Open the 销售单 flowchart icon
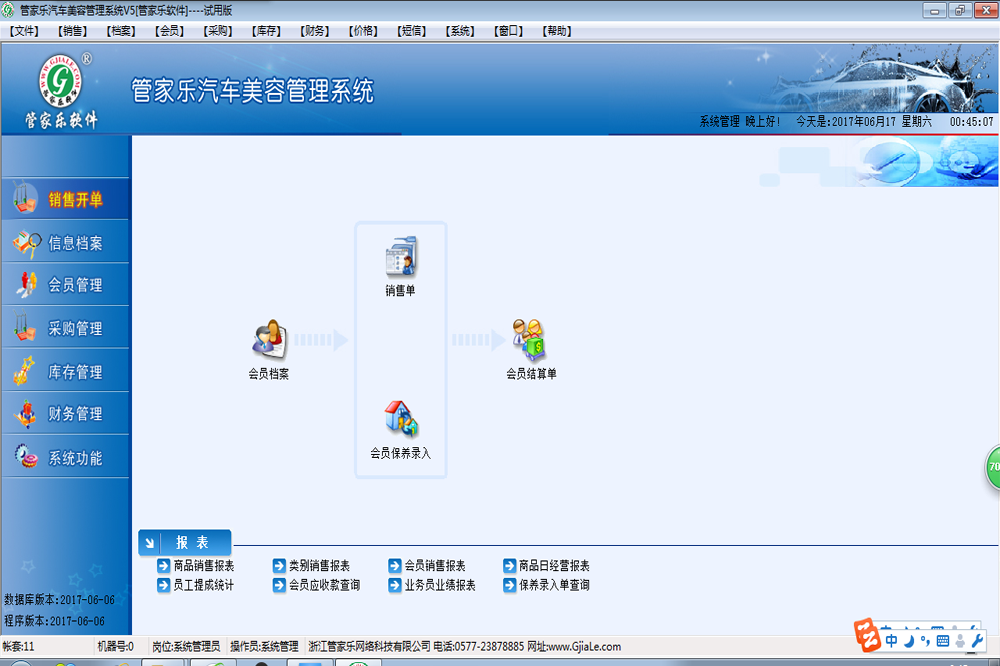Image resolution: width=1000 pixels, height=666 pixels. [400, 260]
